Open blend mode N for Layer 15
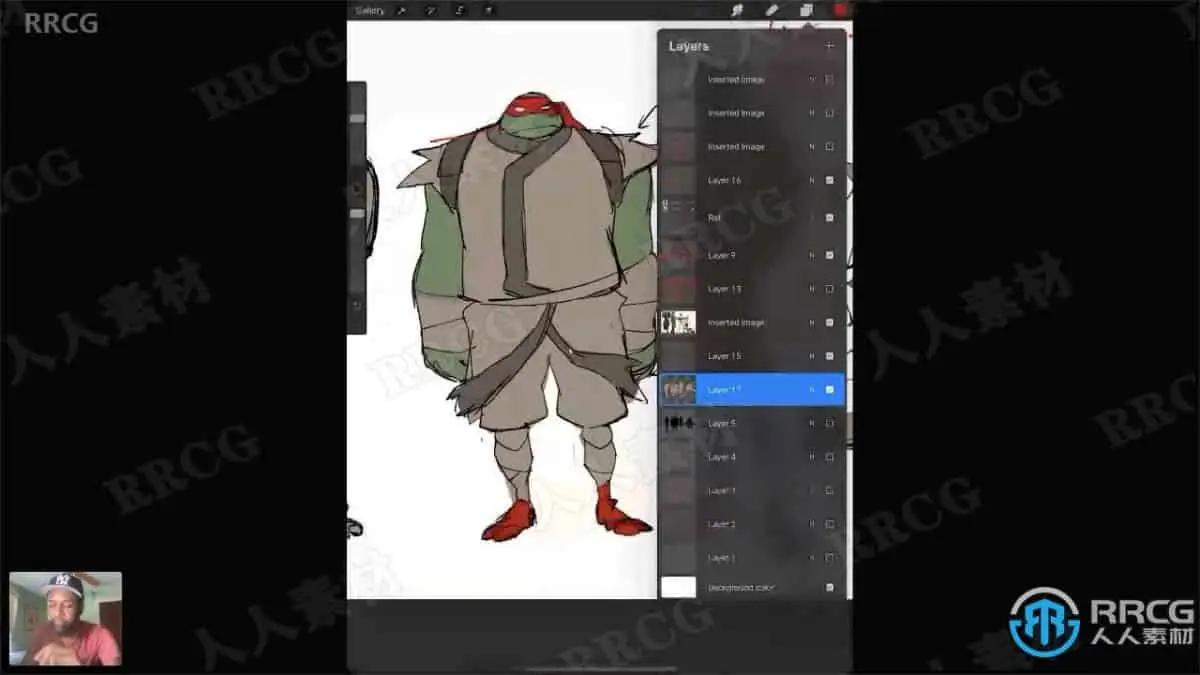The image size is (1200, 675). point(811,356)
